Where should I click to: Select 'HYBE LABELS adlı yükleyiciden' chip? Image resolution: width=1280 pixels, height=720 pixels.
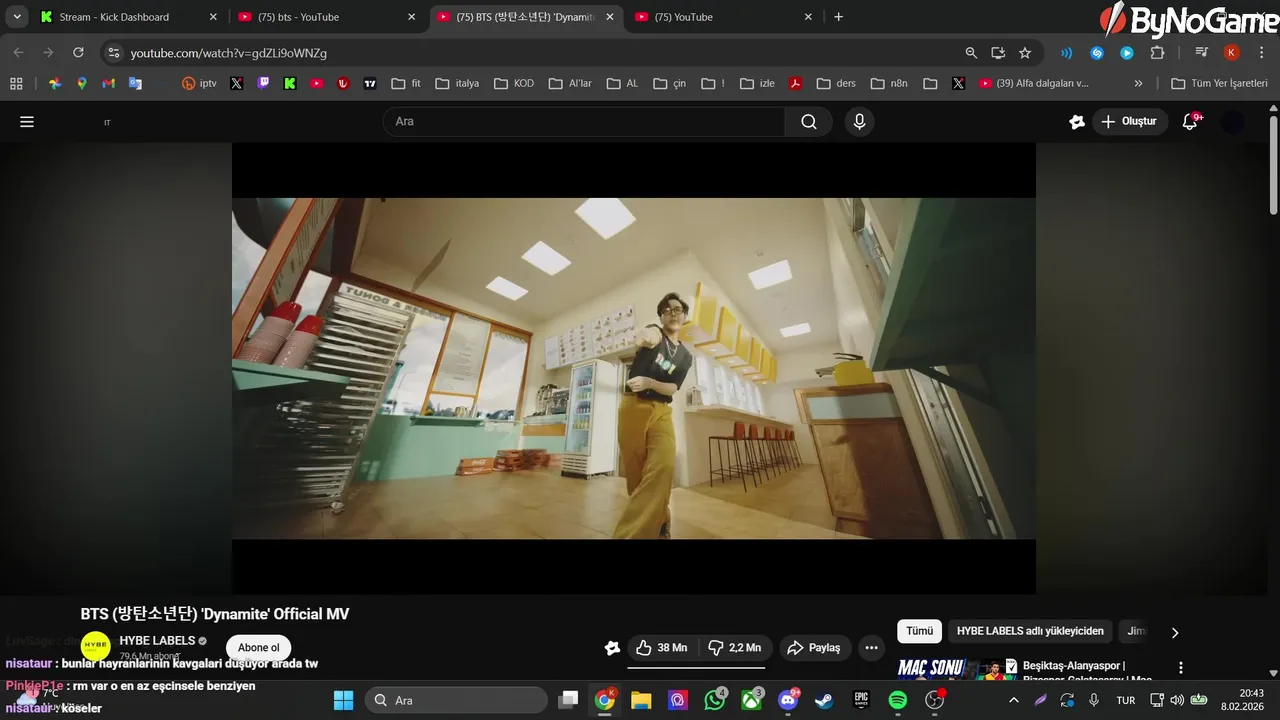click(x=1030, y=631)
